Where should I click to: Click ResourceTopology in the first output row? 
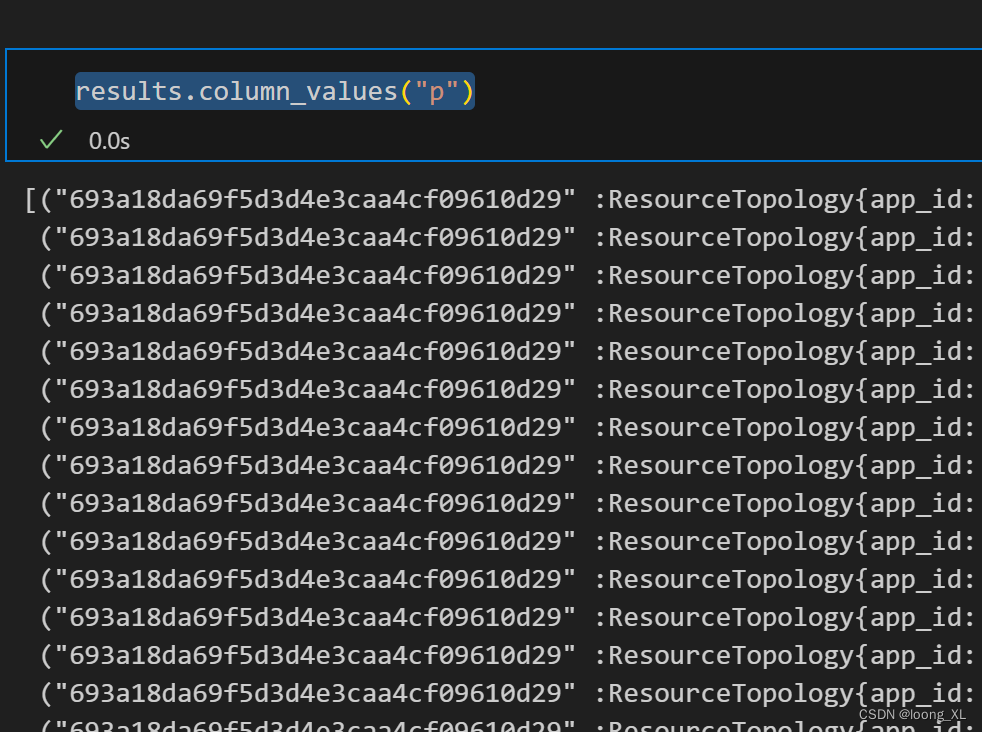730,200
